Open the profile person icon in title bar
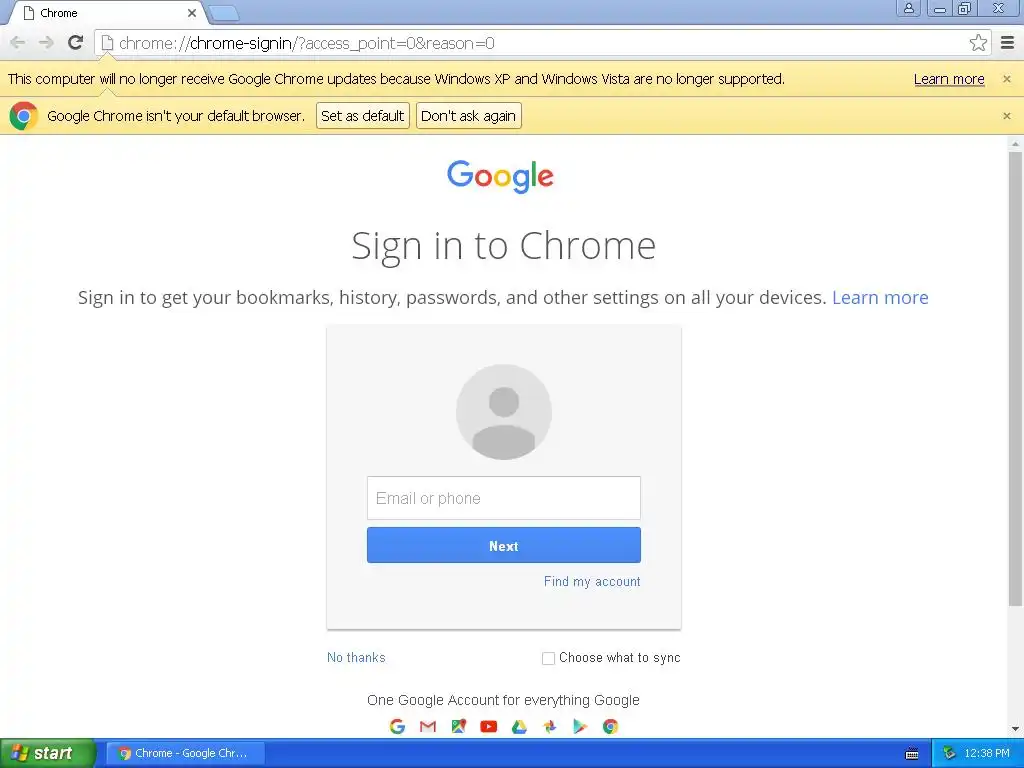1024x768 pixels. (x=908, y=8)
